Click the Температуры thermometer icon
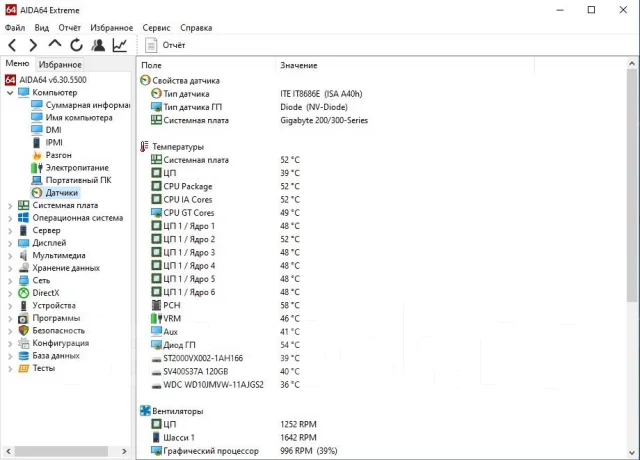The image size is (640, 460). pyautogui.click(x=144, y=147)
